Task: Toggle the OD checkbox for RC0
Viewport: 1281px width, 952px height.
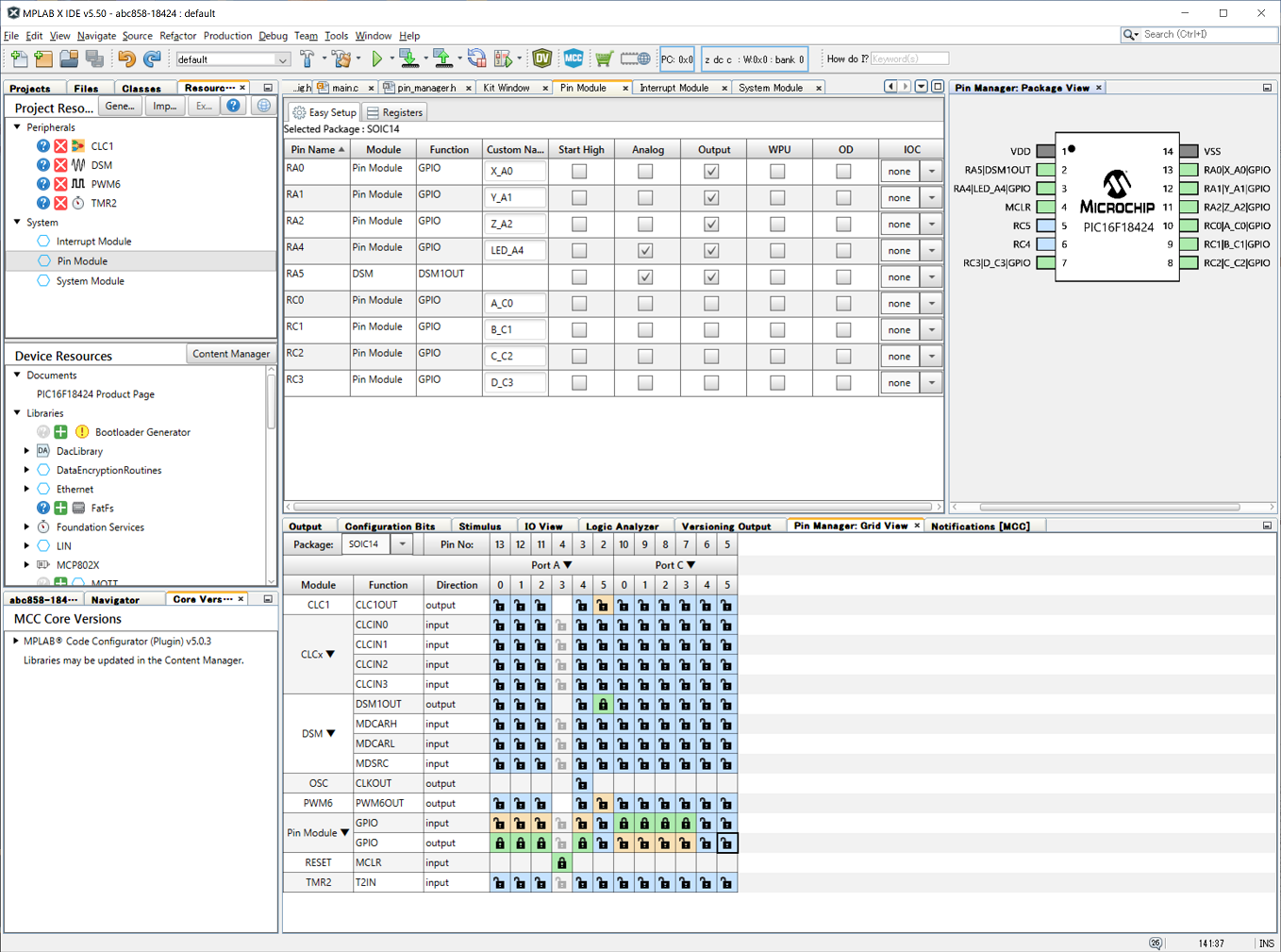Action: point(843,304)
